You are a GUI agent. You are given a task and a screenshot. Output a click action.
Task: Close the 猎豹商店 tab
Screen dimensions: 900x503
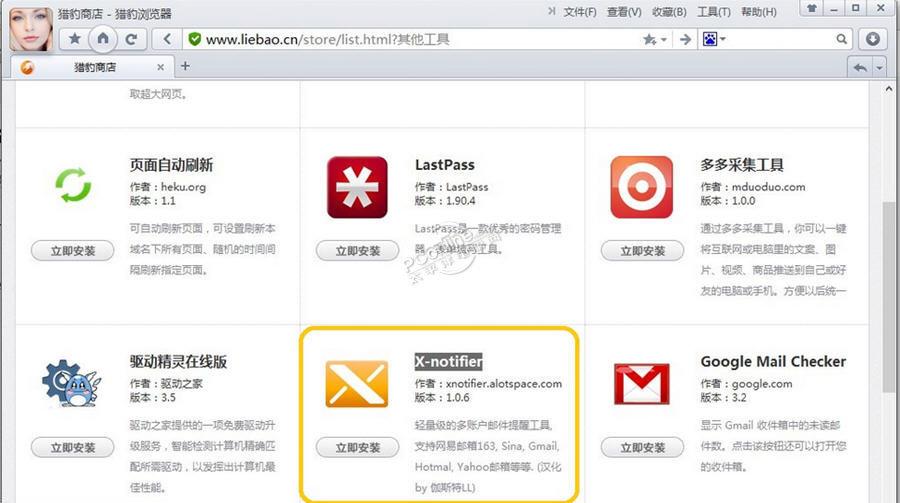161,67
